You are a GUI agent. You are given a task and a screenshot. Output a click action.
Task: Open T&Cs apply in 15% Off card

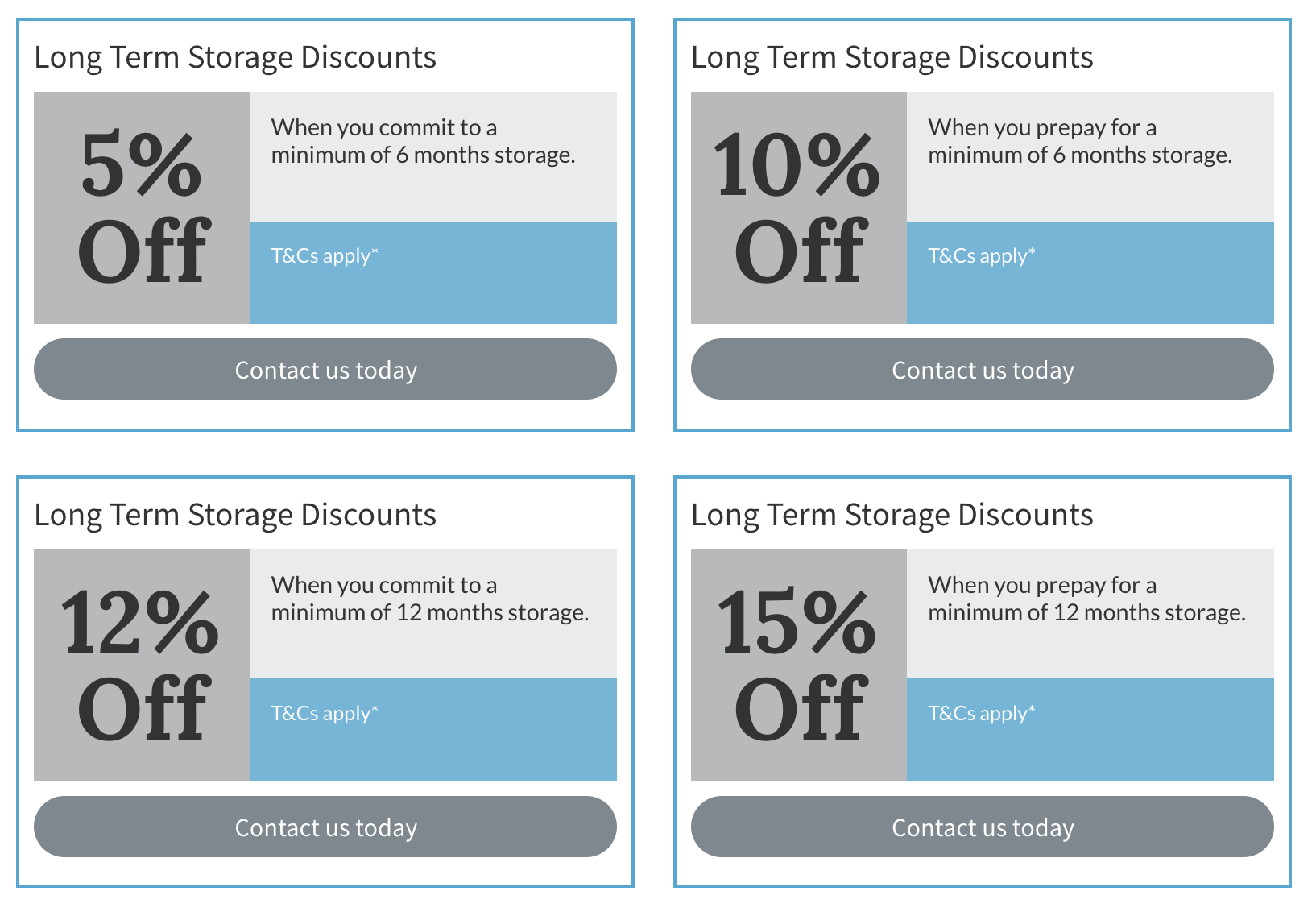[982, 713]
